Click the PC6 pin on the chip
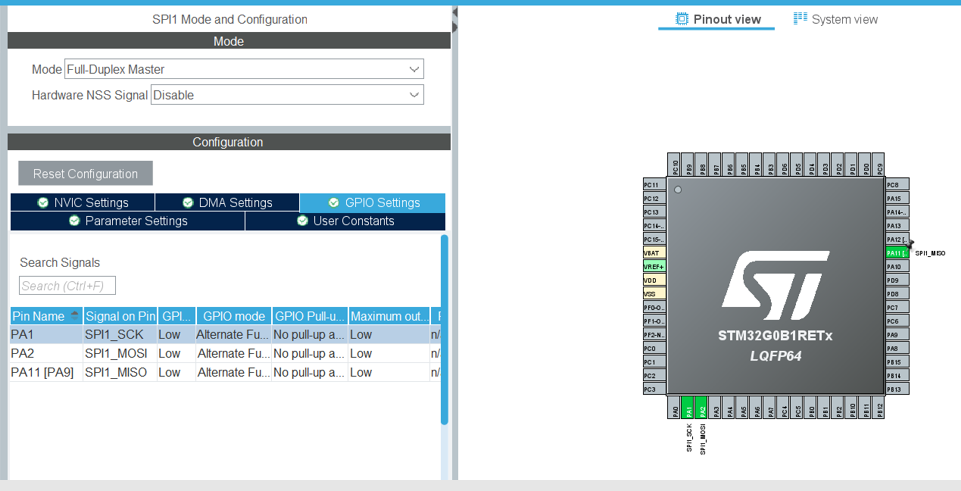961x491 pixels. pyautogui.click(x=897, y=321)
